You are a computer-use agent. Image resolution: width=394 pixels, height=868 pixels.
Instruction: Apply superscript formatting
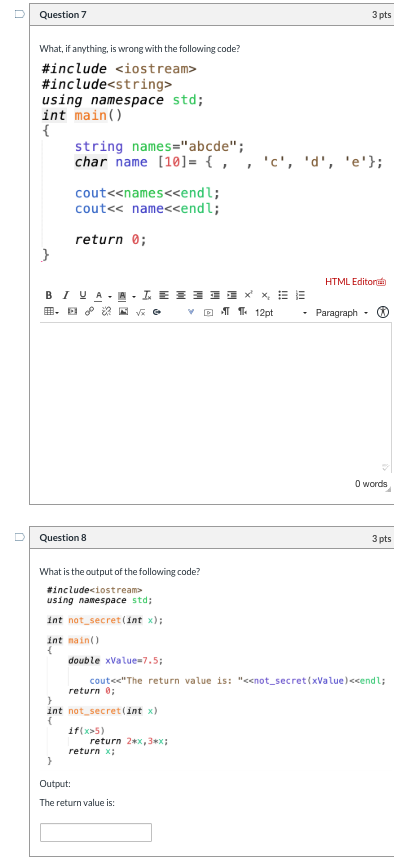tap(248, 295)
